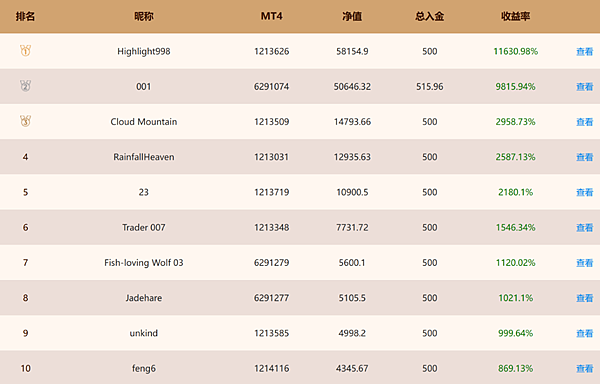Image resolution: width=600 pixels, height=384 pixels.
Task: View details for Trader 007
Action: [x=584, y=228]
